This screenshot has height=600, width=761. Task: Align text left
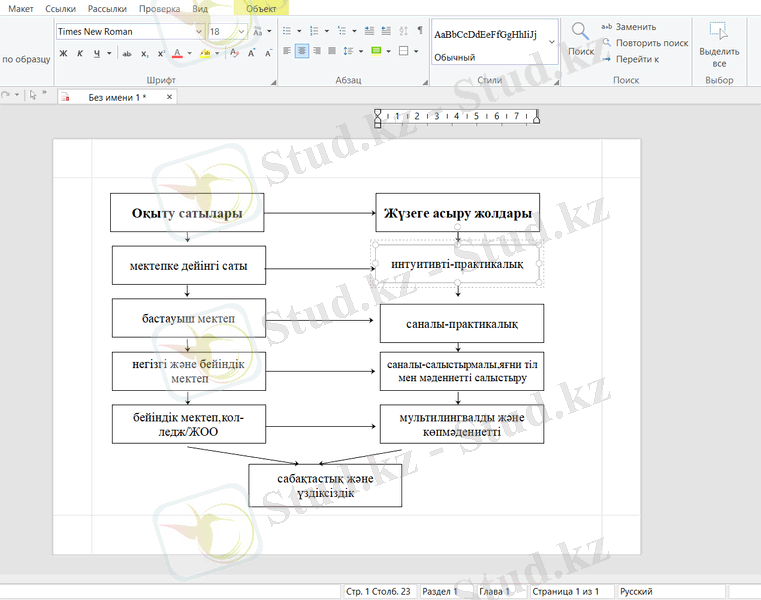point(287,51)
